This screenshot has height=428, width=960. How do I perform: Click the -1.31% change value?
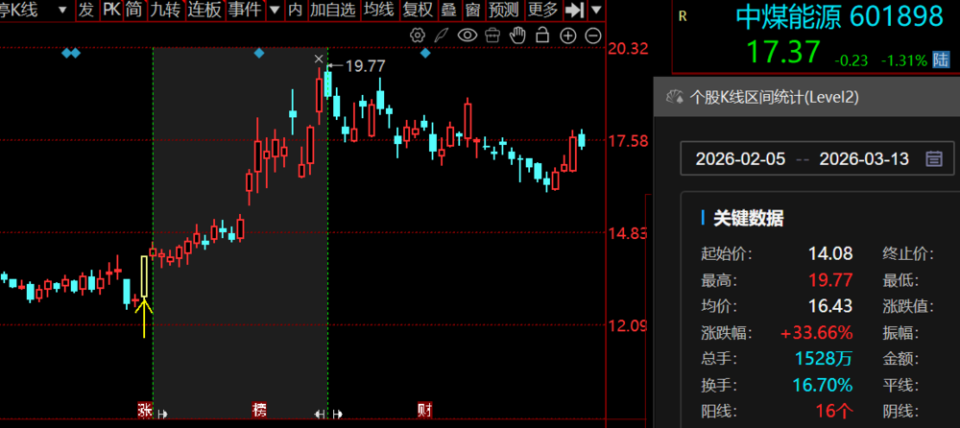click(x=904, y=60)
